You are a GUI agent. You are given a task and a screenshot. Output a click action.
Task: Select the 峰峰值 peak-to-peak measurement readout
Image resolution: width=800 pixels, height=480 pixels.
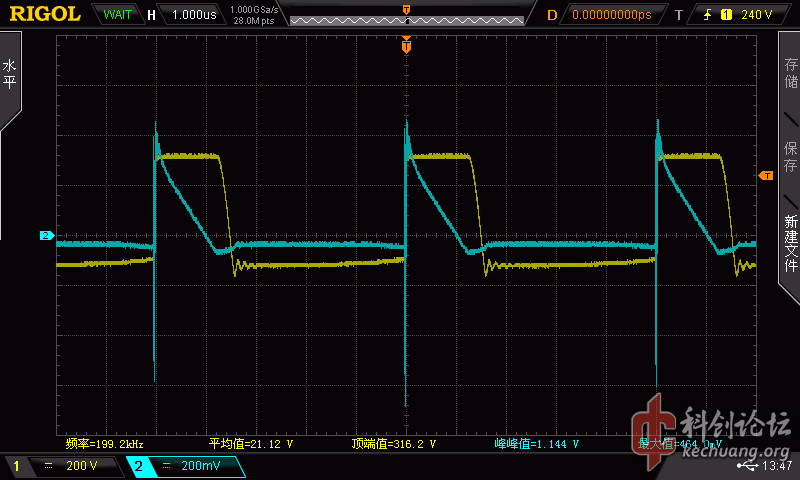[x=537, y=443]
